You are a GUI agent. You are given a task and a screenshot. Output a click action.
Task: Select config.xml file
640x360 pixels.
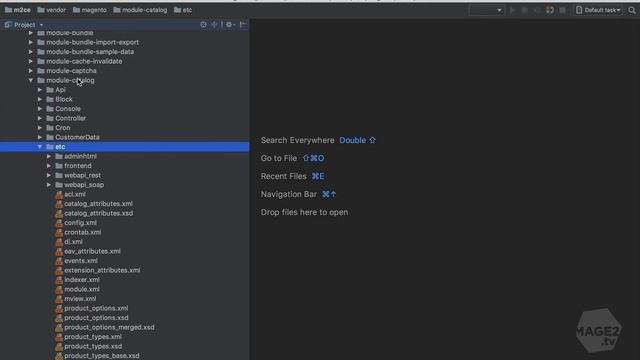(76, 223)
